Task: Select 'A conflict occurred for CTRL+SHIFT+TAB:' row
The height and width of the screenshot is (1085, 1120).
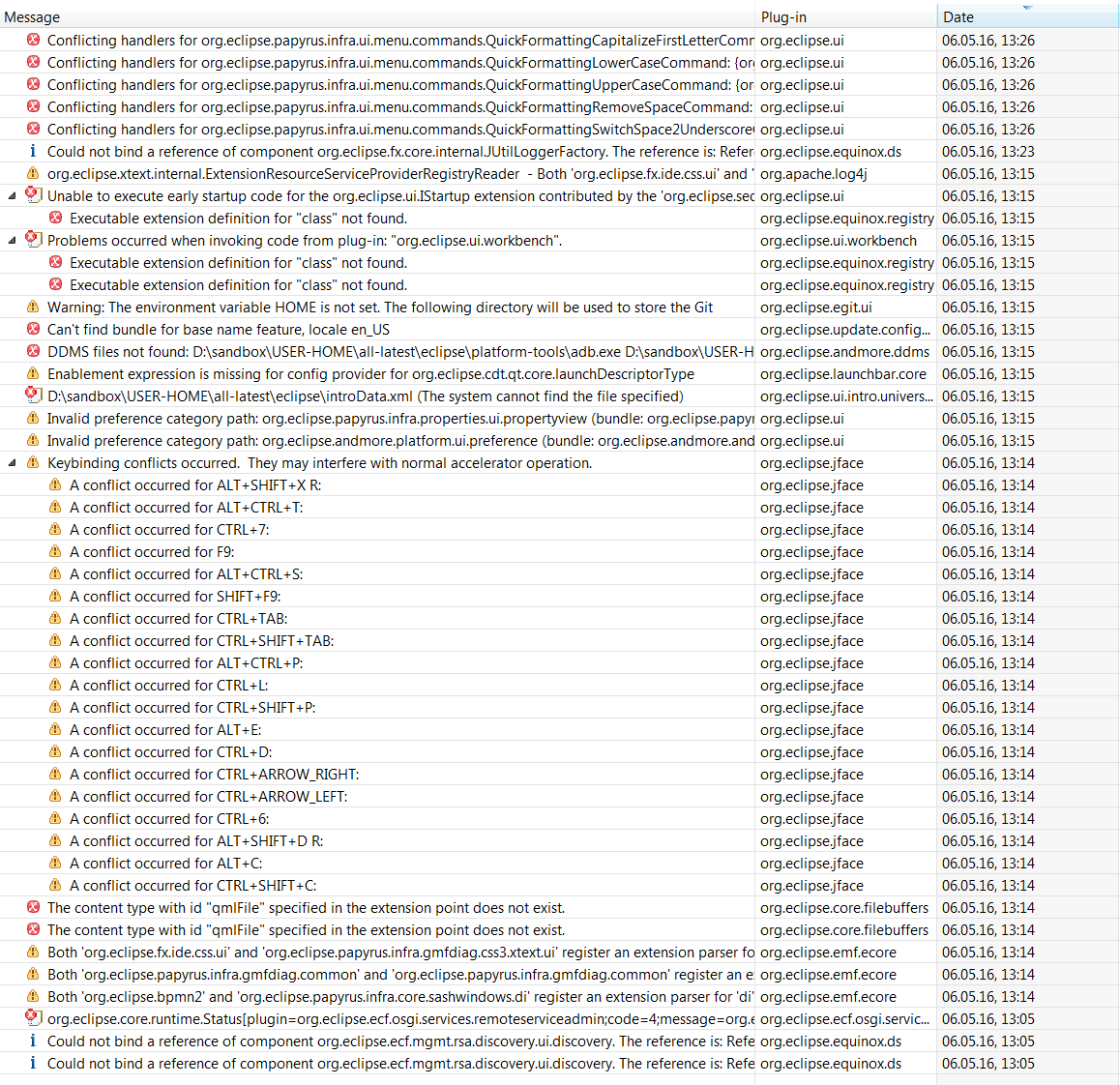Action: pyautogui.click(x=559, y=641)
